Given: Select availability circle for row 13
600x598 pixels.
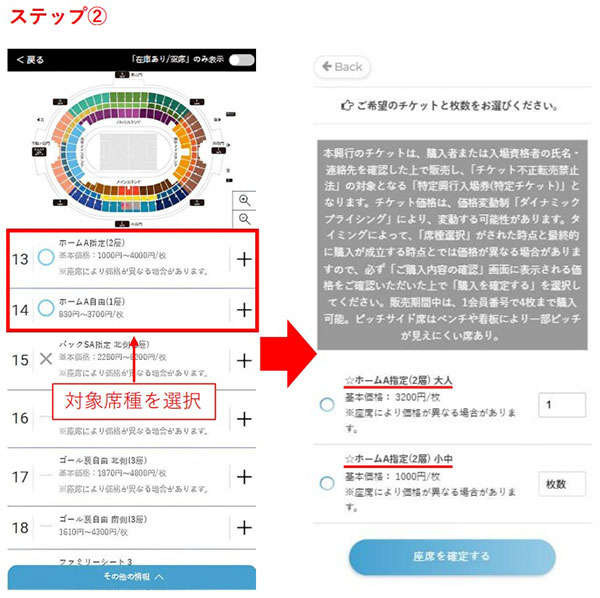Looking at the screenshot, I should 46,257.
